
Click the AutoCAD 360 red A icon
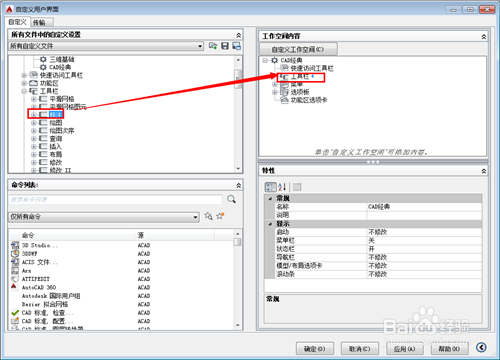14,287
